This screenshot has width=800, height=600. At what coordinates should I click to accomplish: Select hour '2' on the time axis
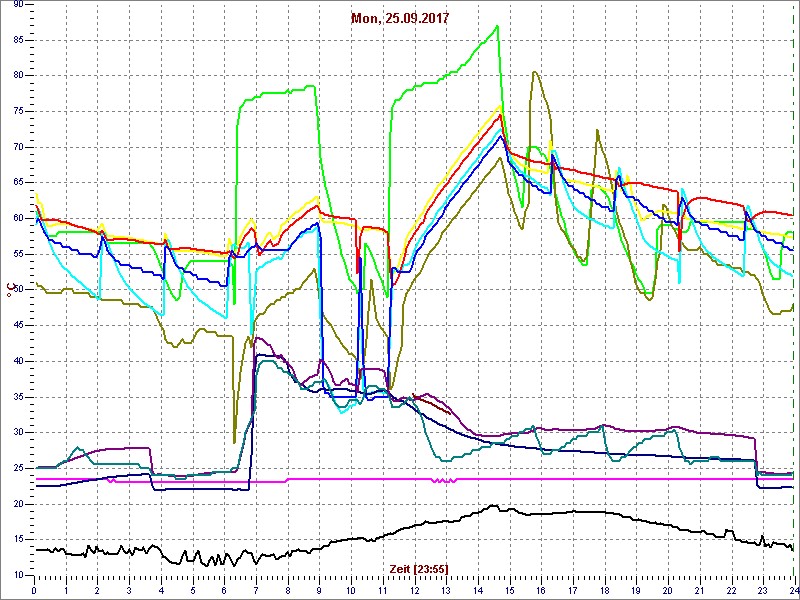[97, 590]
